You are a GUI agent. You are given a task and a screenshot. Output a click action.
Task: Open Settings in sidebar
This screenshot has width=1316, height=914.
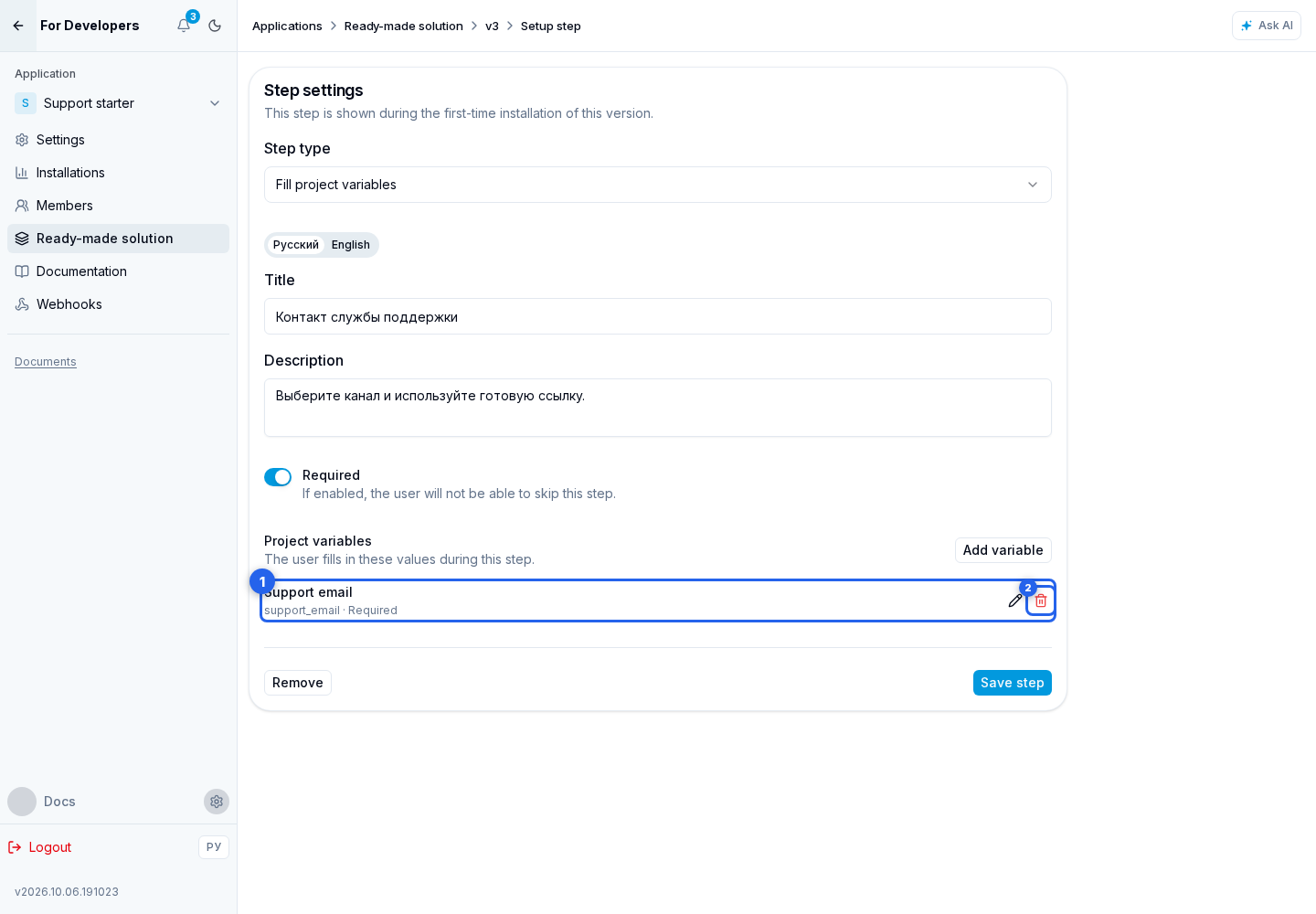118,140
